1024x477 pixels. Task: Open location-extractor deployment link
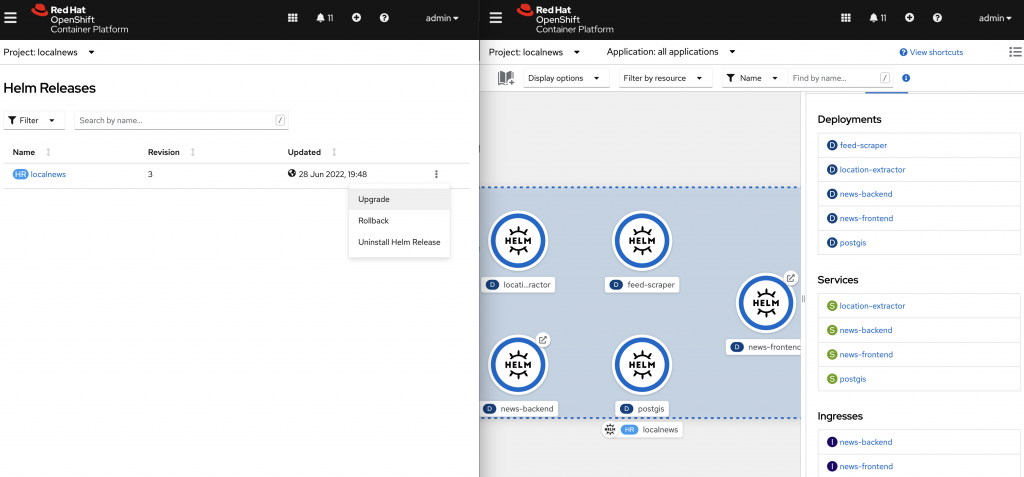(872, 169)
